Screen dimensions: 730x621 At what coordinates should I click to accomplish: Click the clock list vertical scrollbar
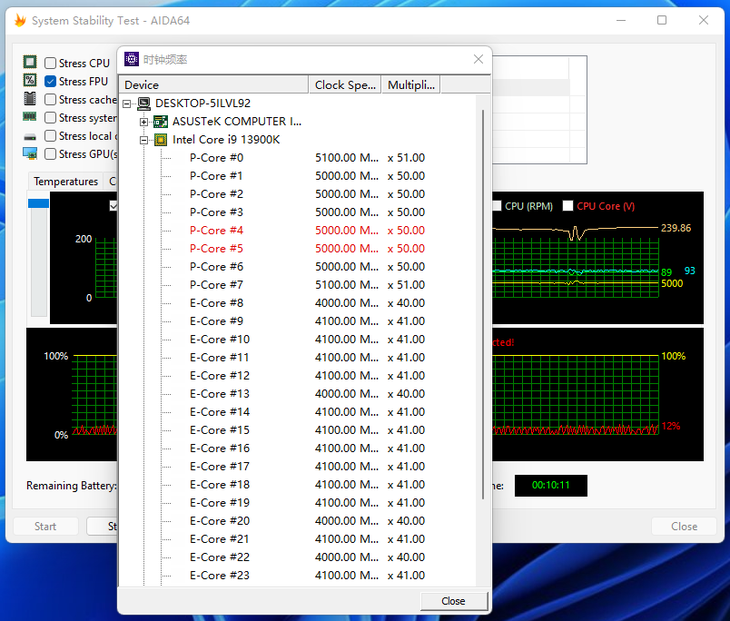coord(483,305)
